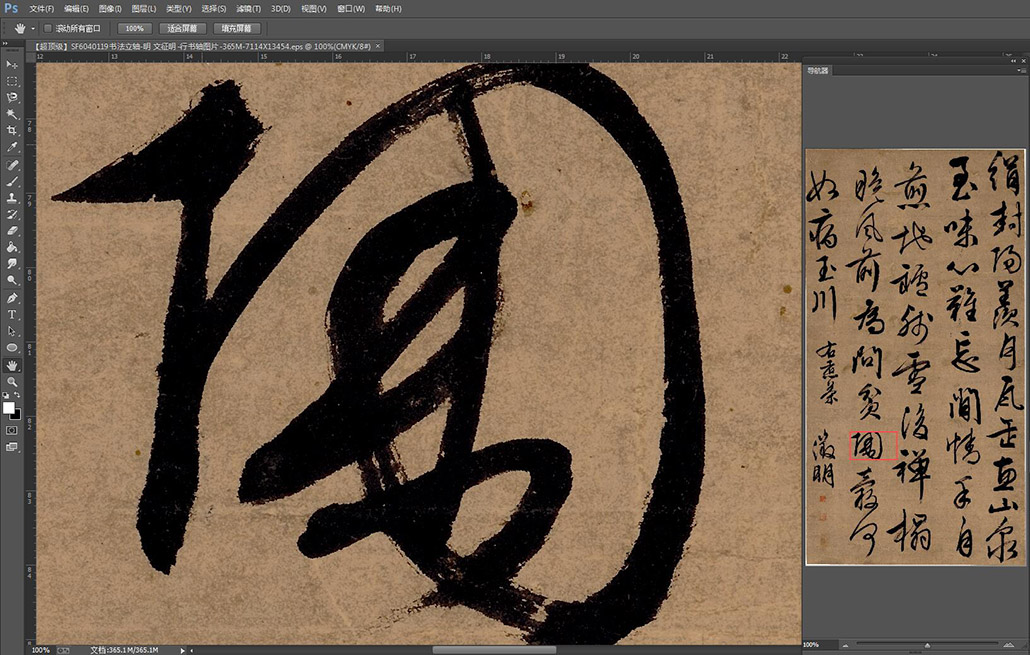Collapse the Navigator panel using double-arrow
This screenshot has height=655, width=1030.
click(1014, 60)
